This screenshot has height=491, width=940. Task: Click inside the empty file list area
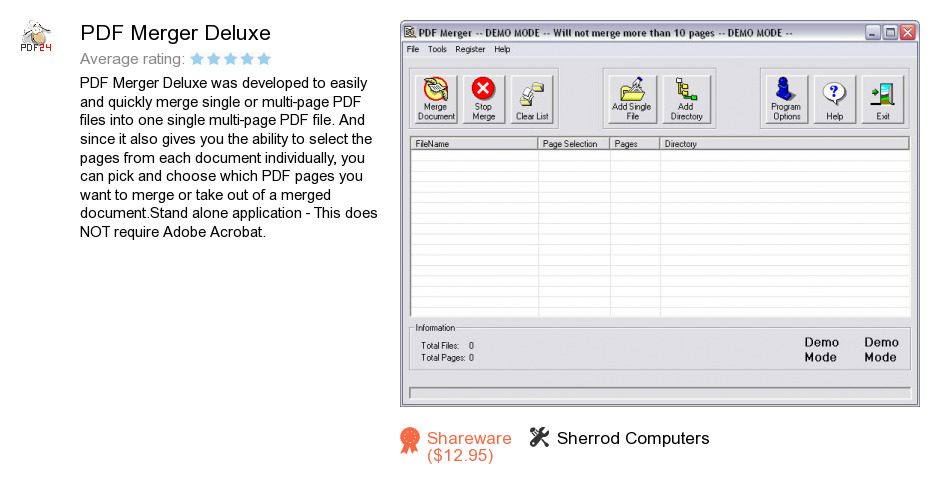660,233
